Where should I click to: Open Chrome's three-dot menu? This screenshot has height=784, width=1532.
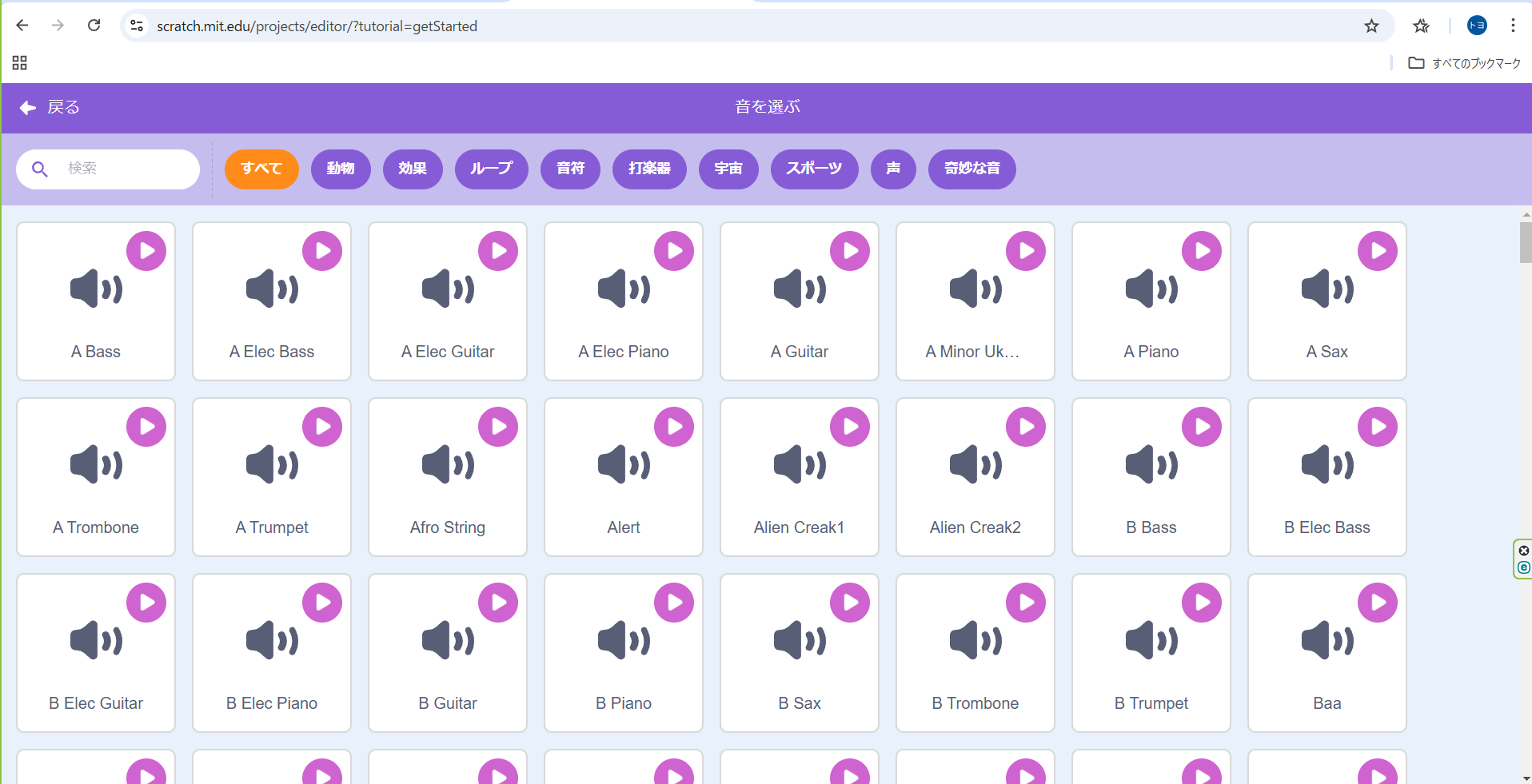tap(1513, 26)
